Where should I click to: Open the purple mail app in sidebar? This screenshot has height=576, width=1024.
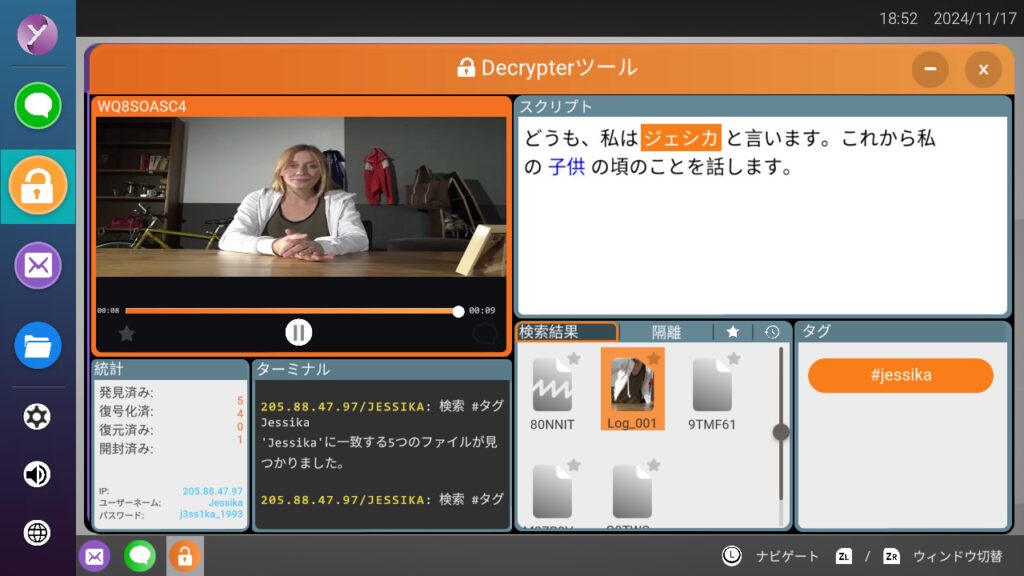(38, 266)
